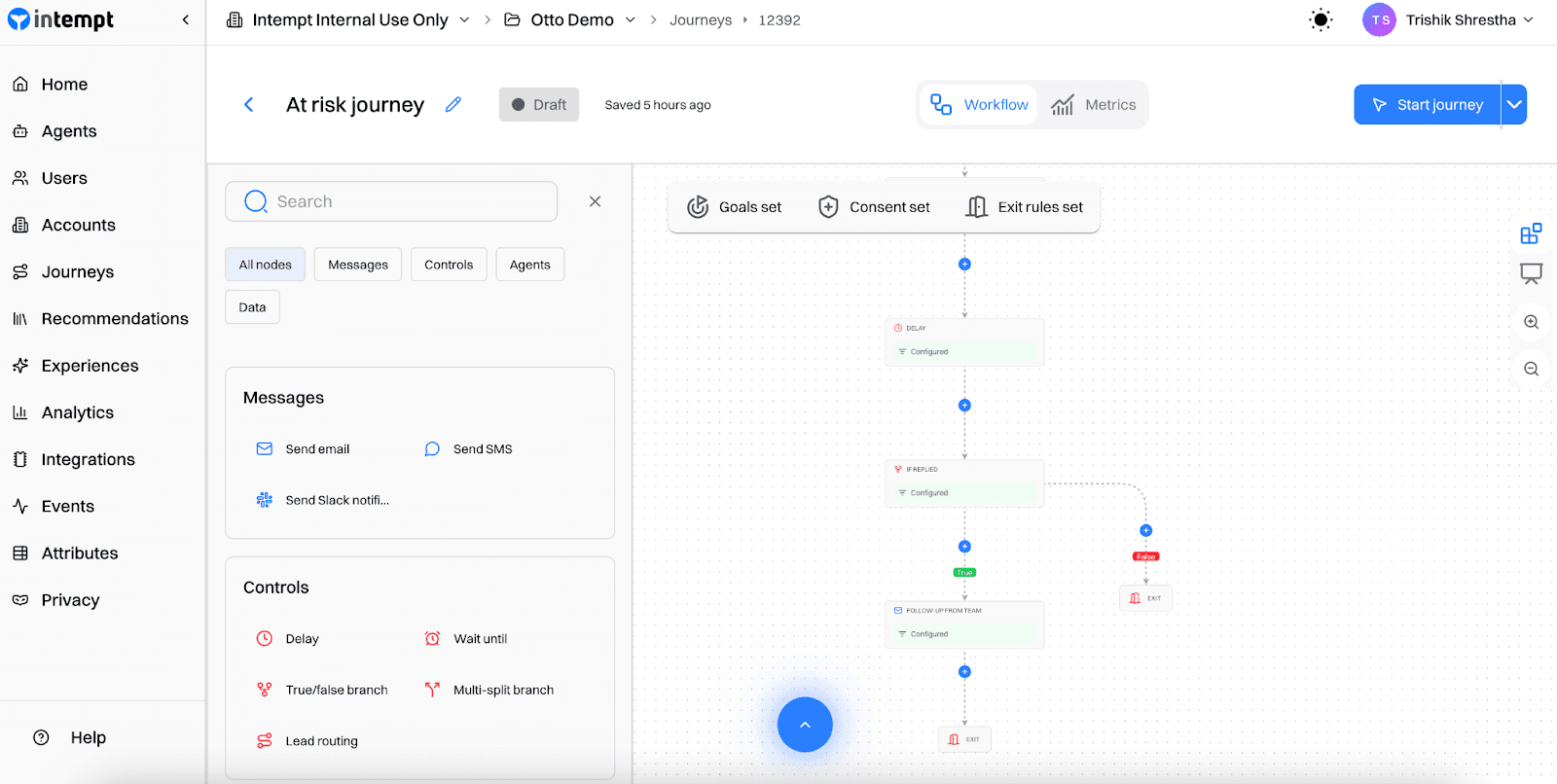Zoom out on the canvas
Image resolution: width=1557 pixels, height=784 pixels.
point(1531,370)
